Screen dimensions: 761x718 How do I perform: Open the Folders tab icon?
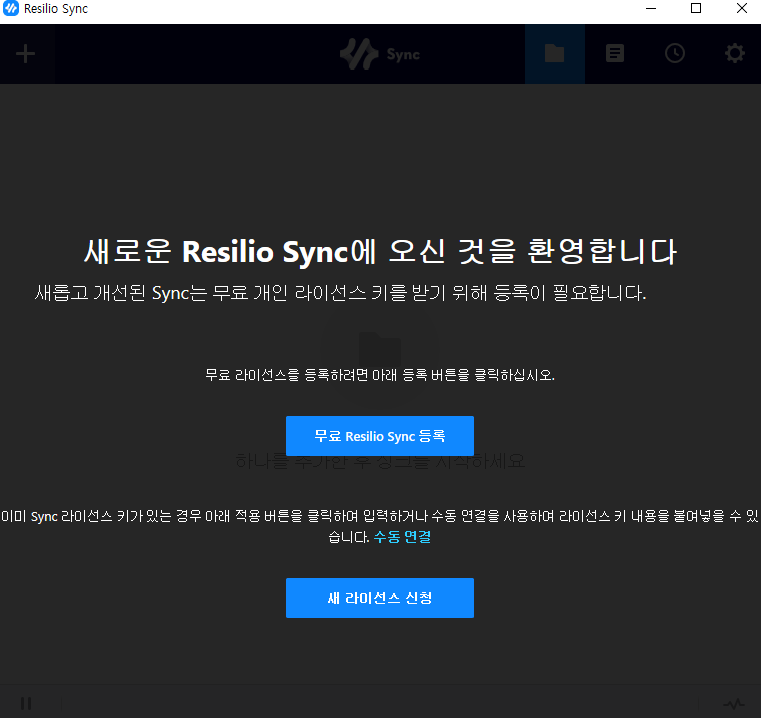(554, 53)
